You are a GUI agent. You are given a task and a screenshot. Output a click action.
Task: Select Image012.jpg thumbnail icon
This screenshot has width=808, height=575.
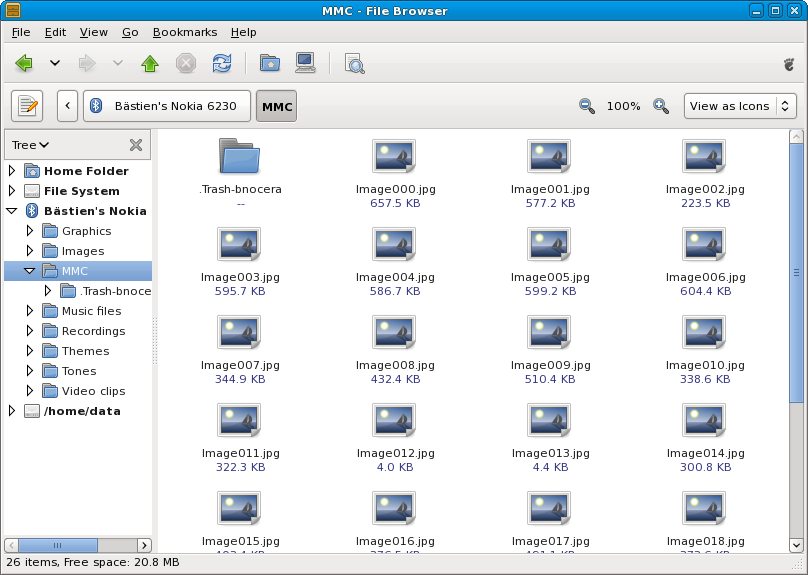click(394, 420)
